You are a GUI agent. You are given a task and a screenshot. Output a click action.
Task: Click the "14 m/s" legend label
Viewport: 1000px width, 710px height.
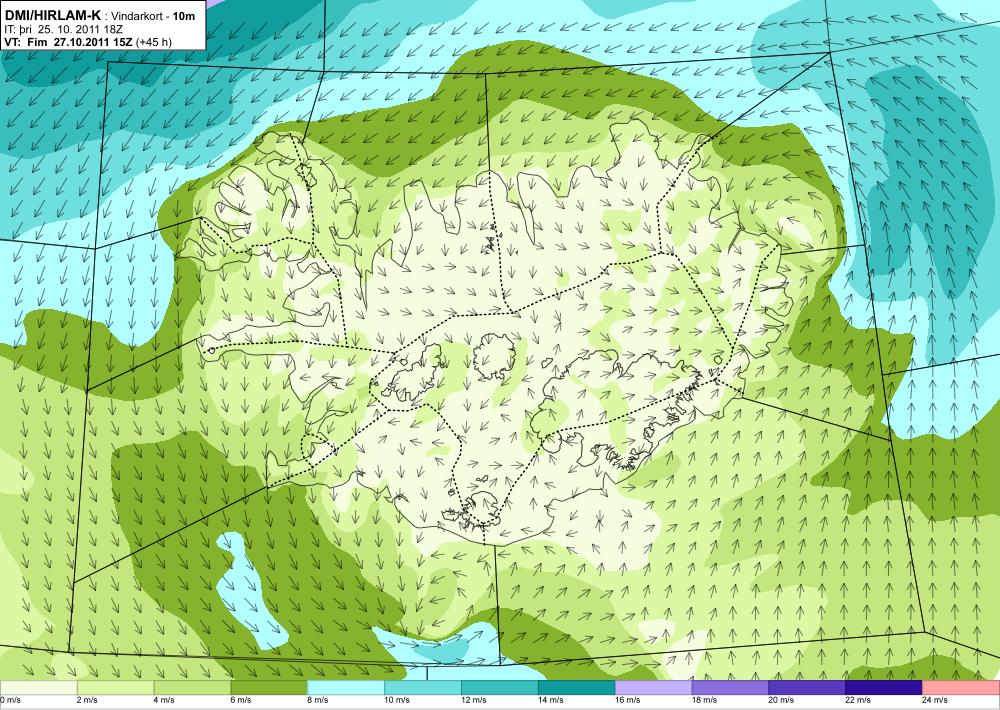550,700
